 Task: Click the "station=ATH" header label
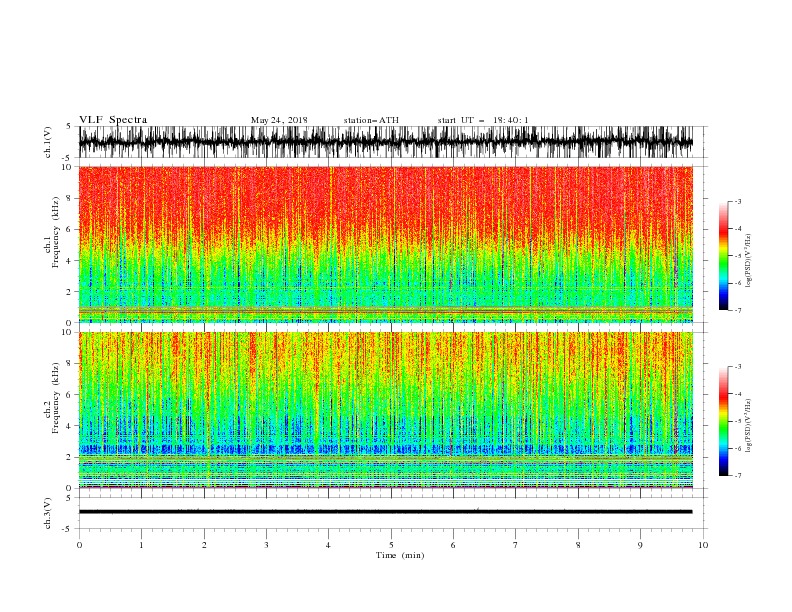point(371,120)
